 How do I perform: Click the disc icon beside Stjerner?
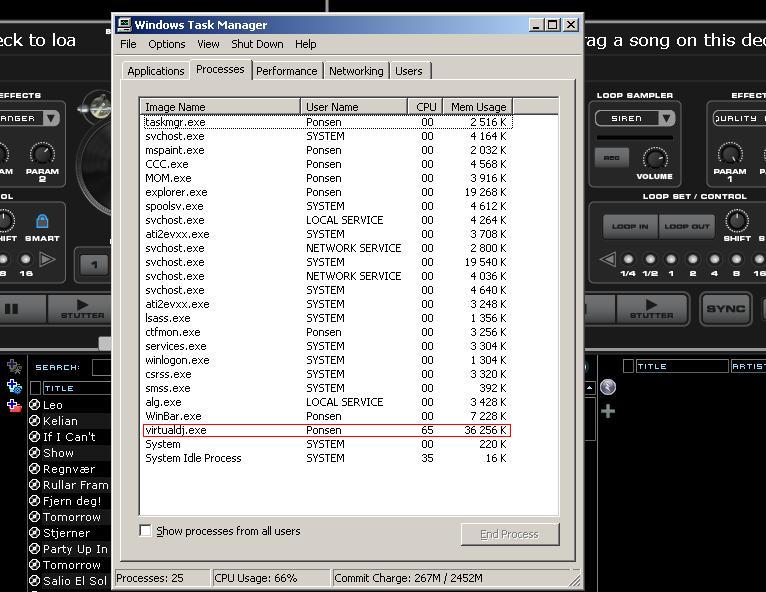[x=34, y=532]
